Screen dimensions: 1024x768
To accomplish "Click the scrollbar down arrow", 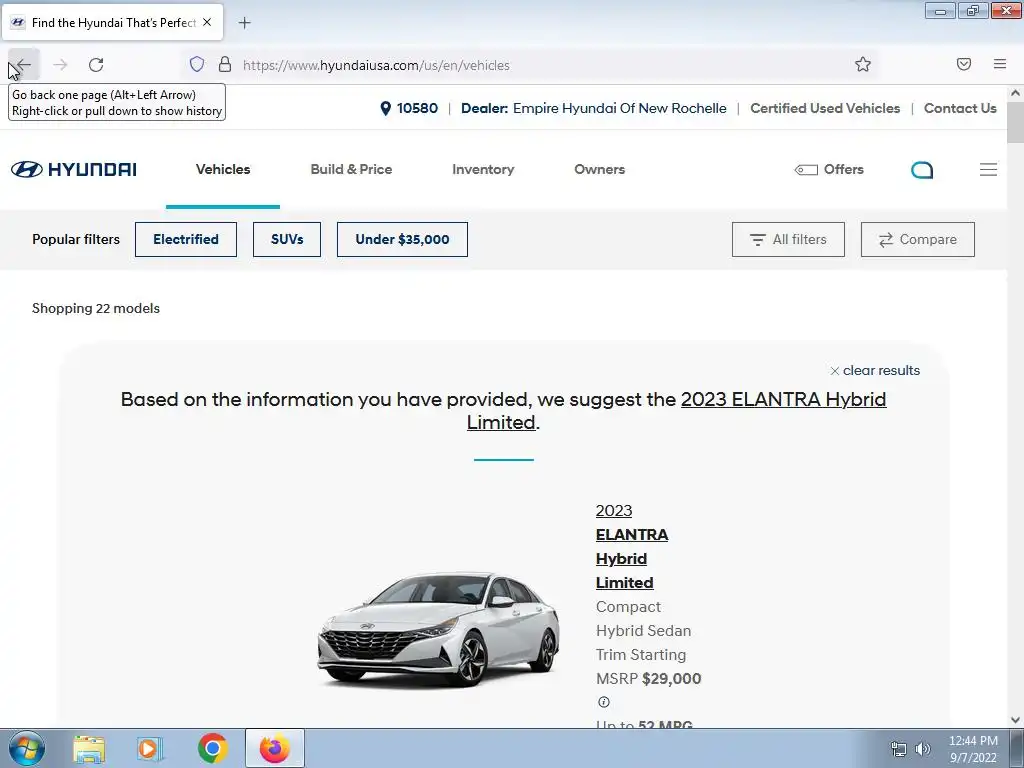I will pyautogui.click(x=1015, y=720).
